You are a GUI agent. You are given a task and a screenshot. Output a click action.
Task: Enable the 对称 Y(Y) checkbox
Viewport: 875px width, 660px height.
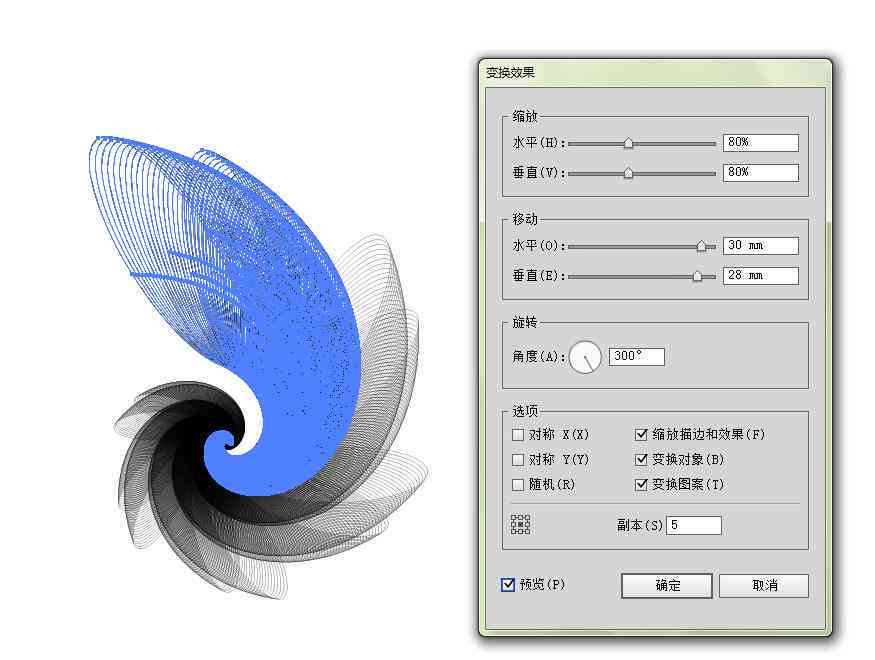pos(518,460)
